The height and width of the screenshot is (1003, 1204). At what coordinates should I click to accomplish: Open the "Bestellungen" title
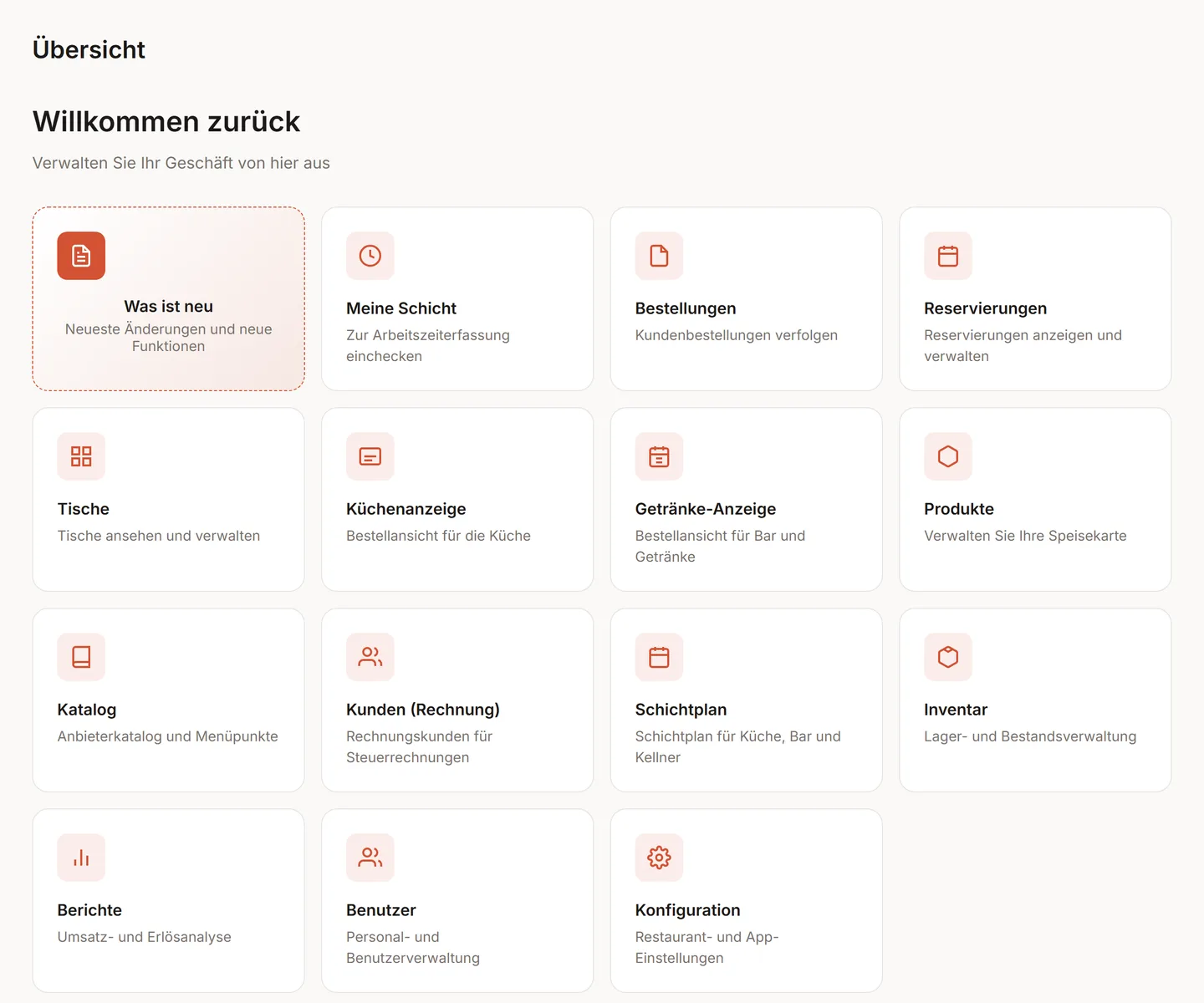[x=686, y=308]
